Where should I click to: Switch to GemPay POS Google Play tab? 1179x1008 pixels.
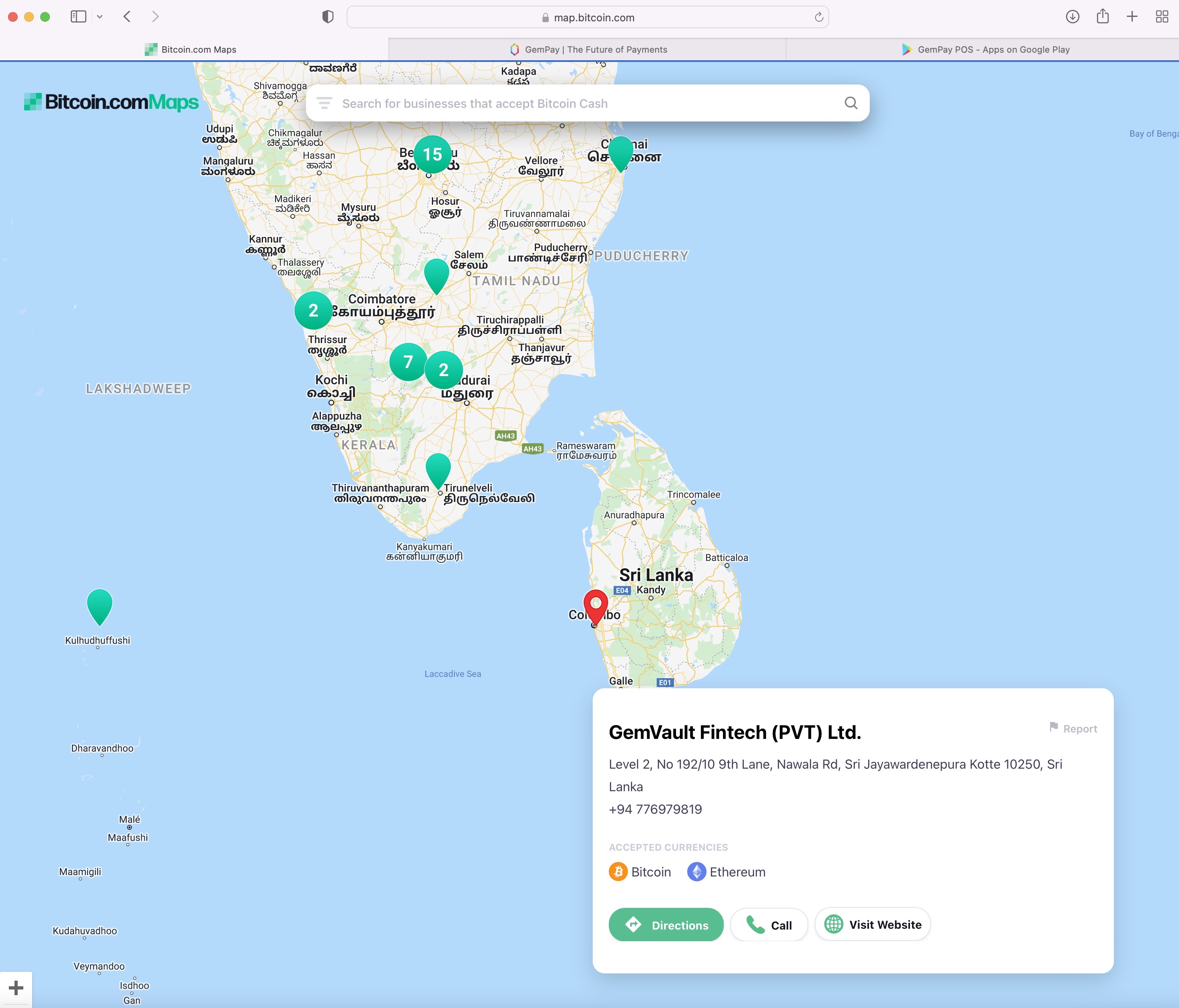(x=986, y=49)
